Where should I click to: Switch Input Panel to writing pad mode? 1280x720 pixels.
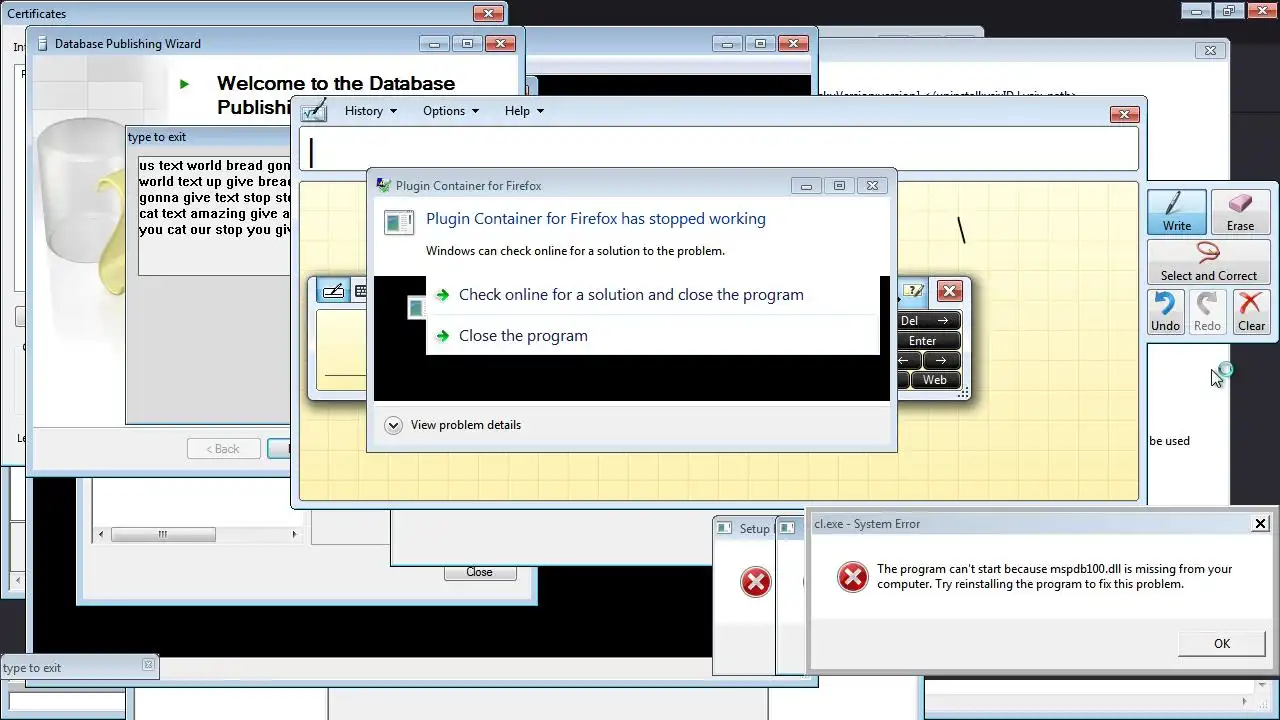(333, 291)
